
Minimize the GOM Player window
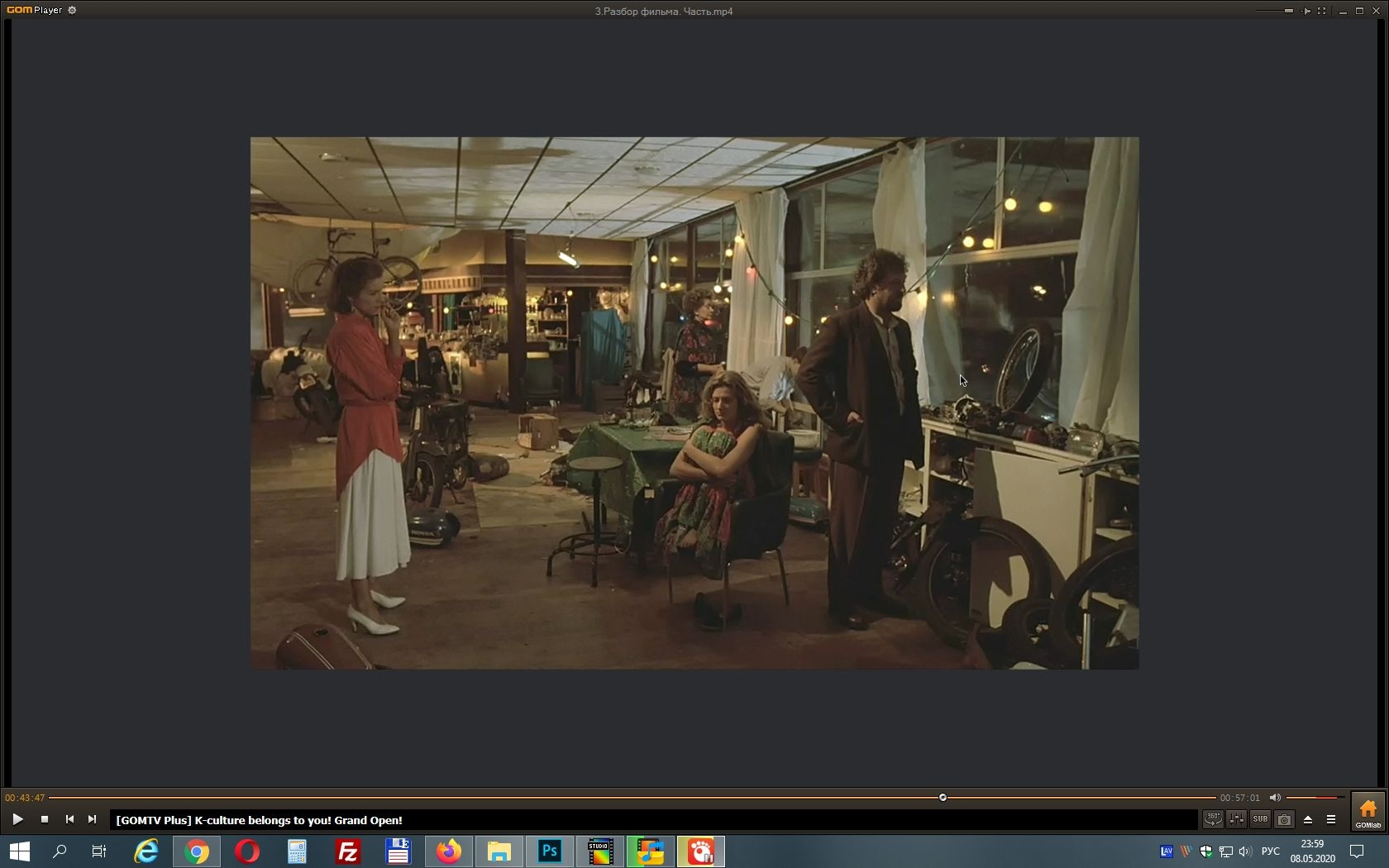(x=1342, y=11)
